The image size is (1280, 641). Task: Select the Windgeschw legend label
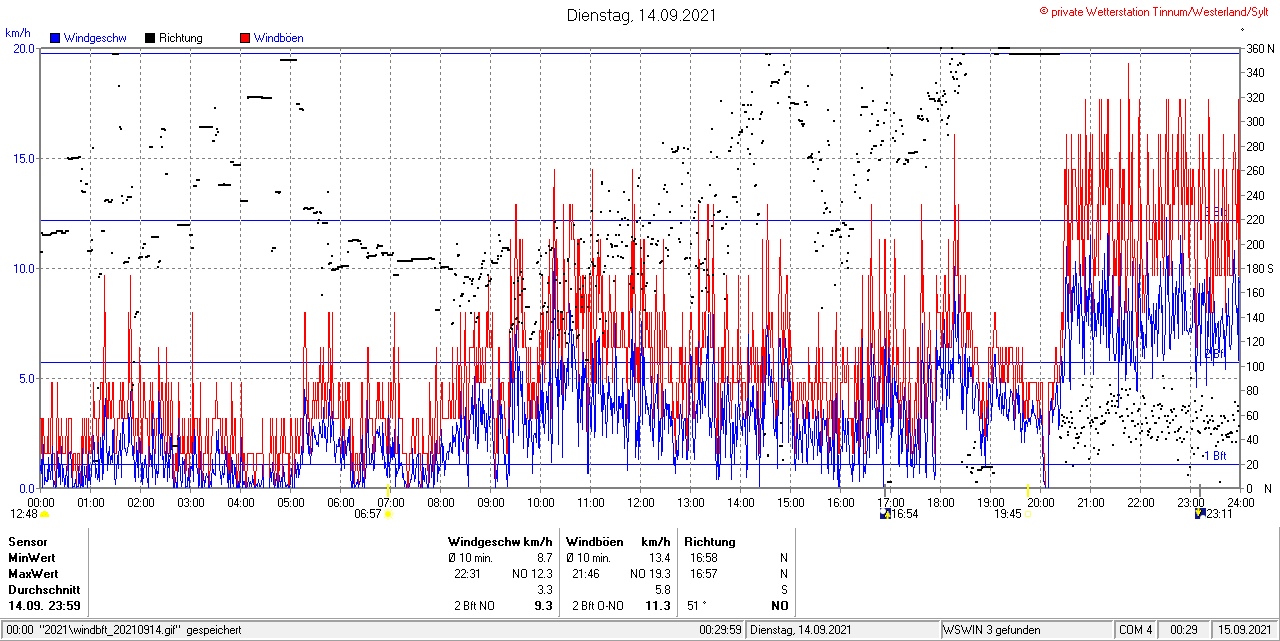click(x=95, y=38)
